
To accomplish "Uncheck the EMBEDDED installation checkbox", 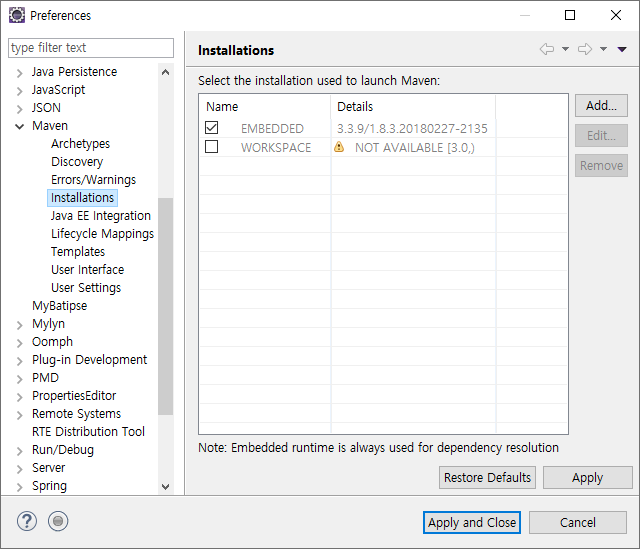I will (x=211, y=128).
